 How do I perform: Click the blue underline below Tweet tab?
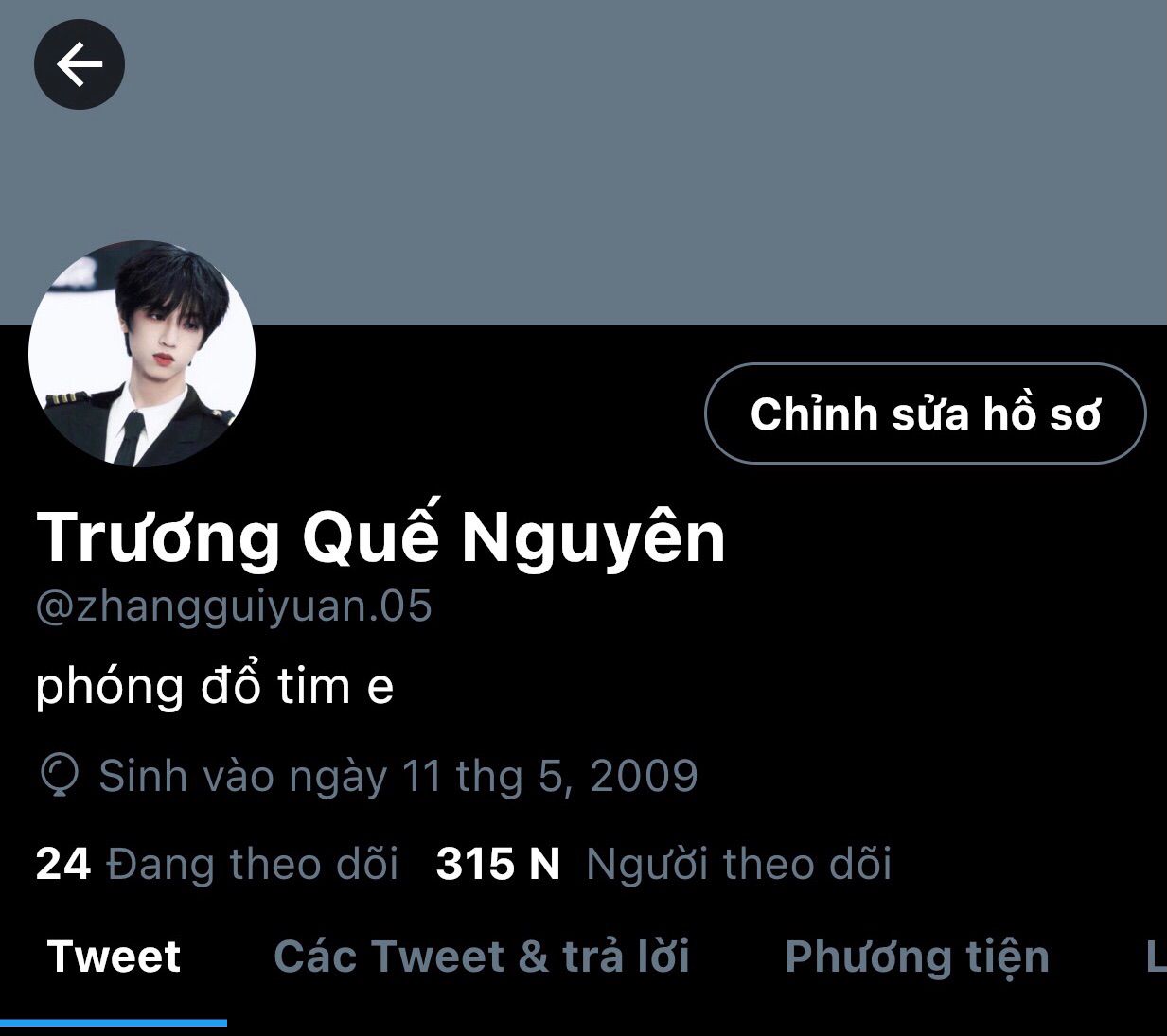[x=114, y=1023]
